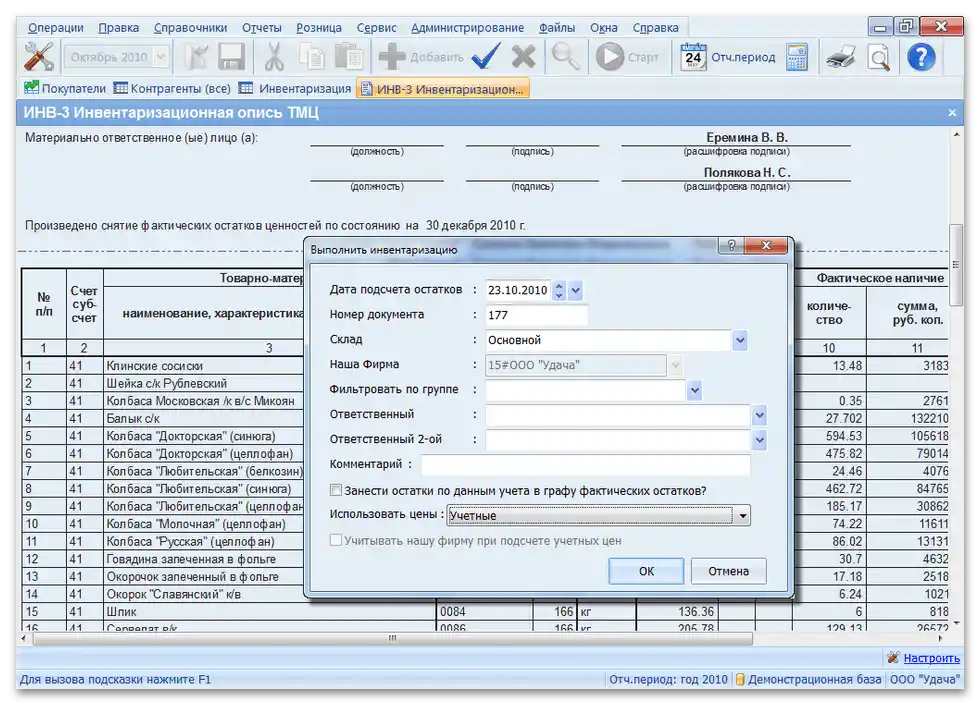Open the wrench and screwdriver settings icon
980x705 pixels.
[39, 57]
